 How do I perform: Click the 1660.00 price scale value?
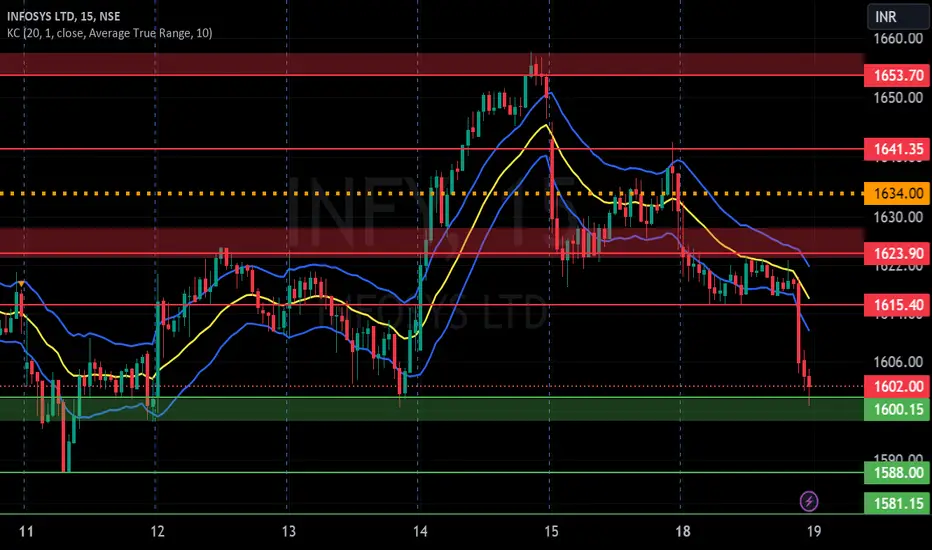tap(898, 39)
